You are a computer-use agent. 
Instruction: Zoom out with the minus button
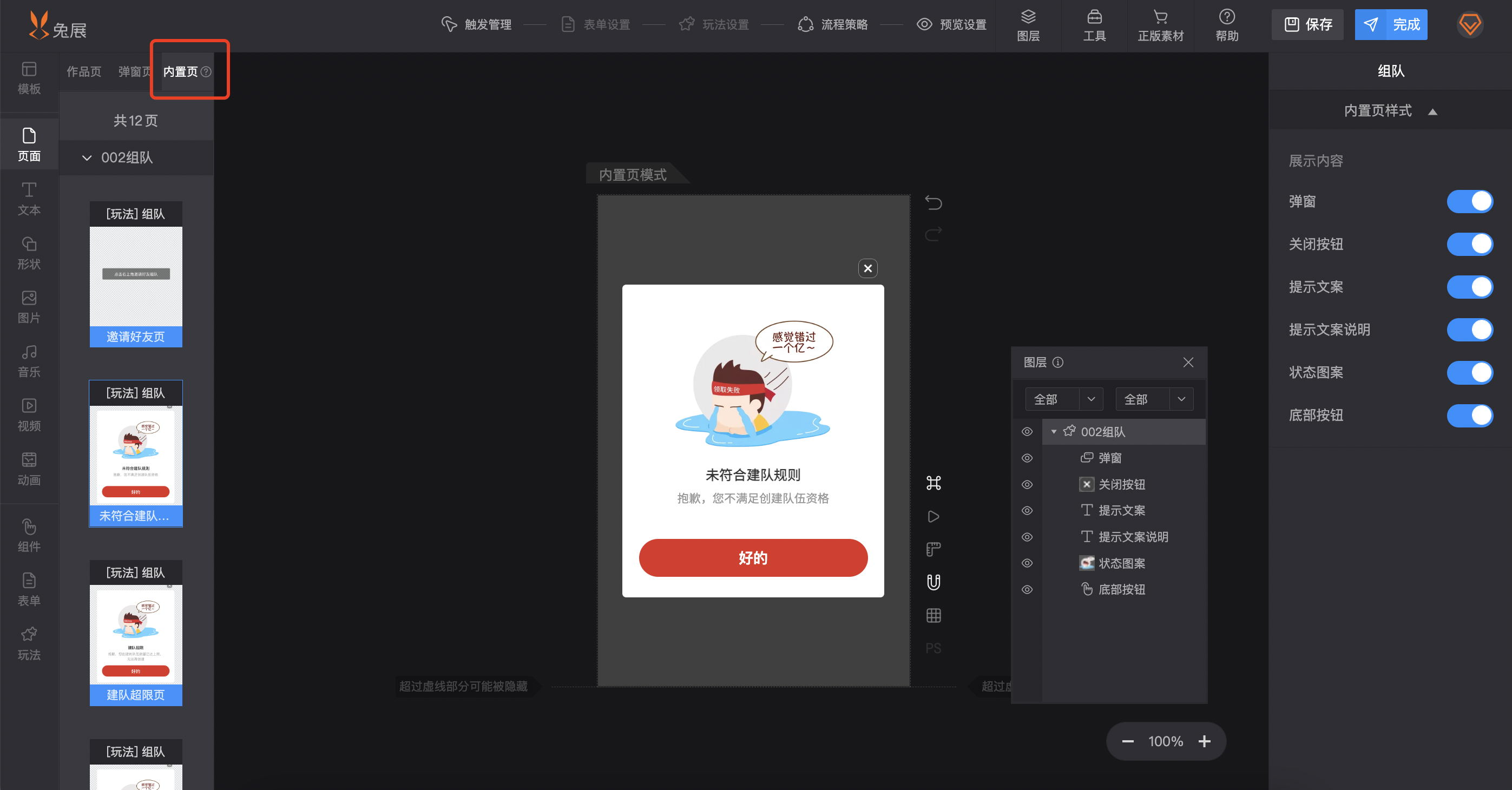click(x=1128, y=741)
